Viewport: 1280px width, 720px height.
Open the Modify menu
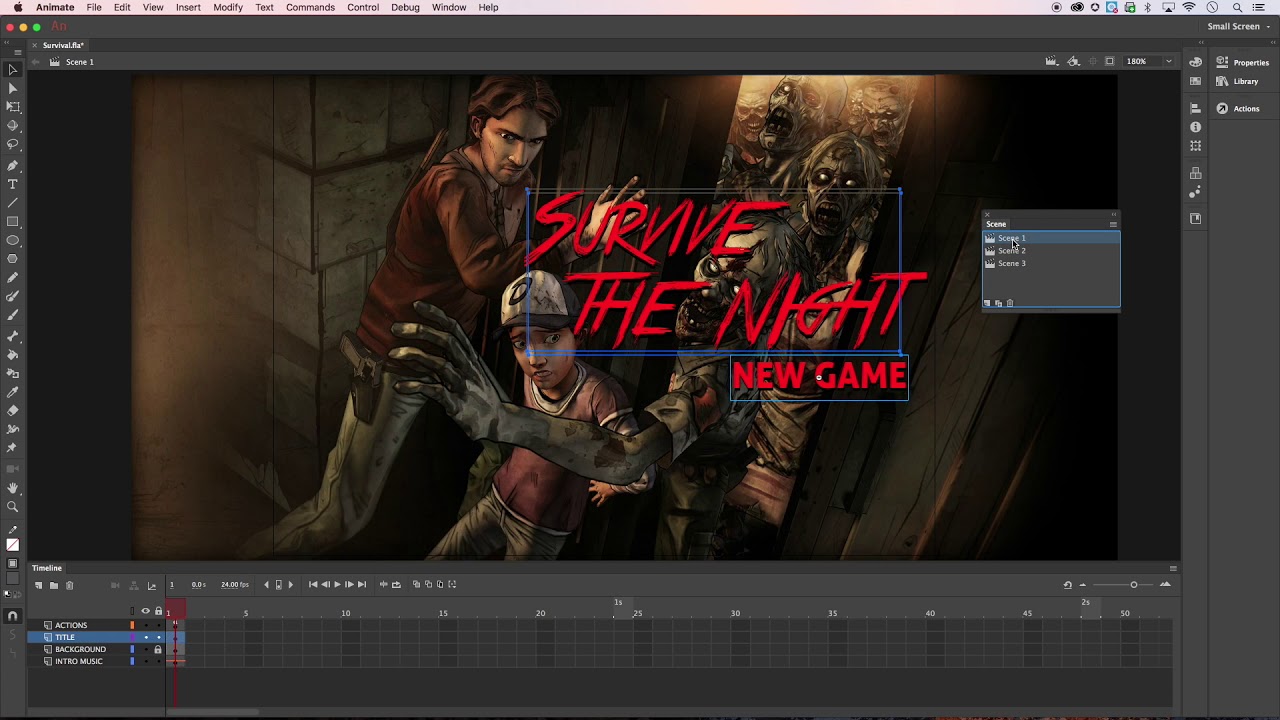pyautogui.click(x=228, y=7)
